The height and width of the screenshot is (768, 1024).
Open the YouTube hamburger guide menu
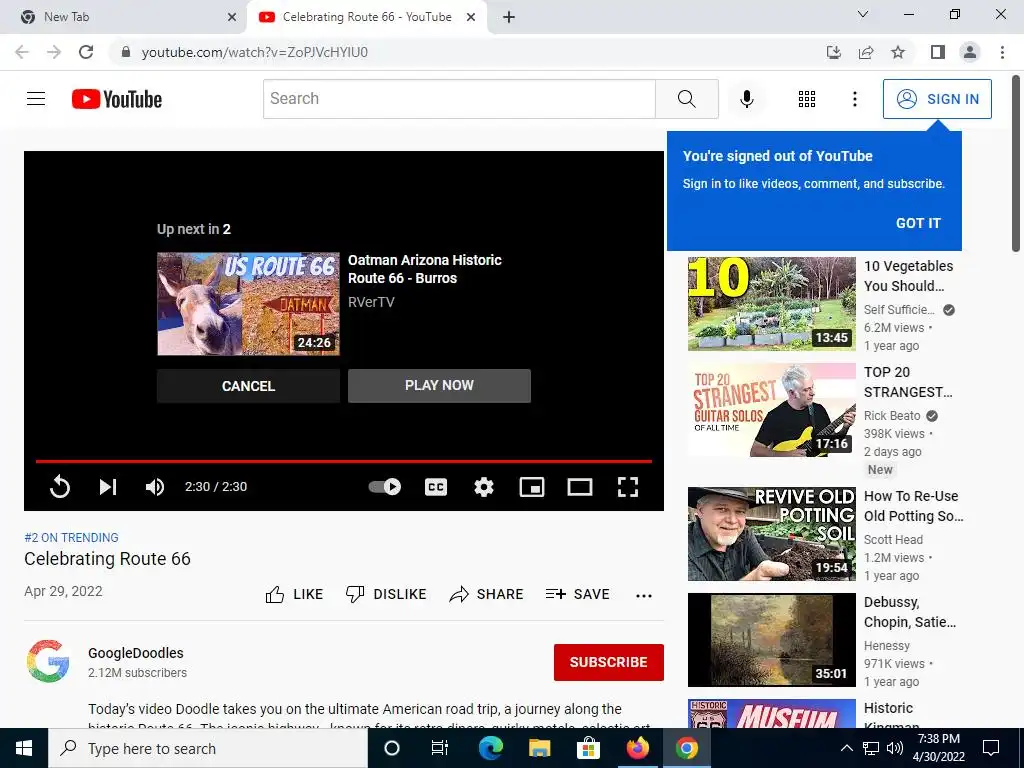(36, 99)
